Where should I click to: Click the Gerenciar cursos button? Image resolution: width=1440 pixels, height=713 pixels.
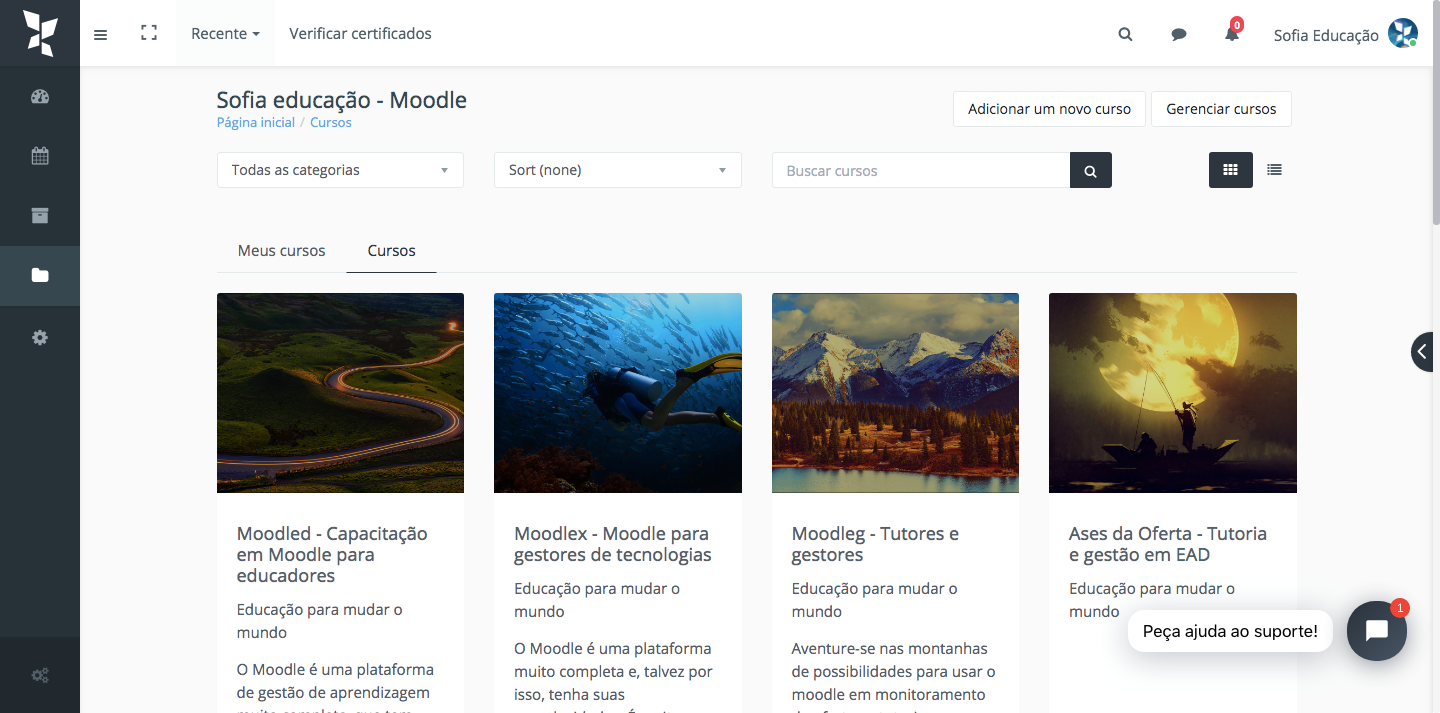click(1221, 109)
